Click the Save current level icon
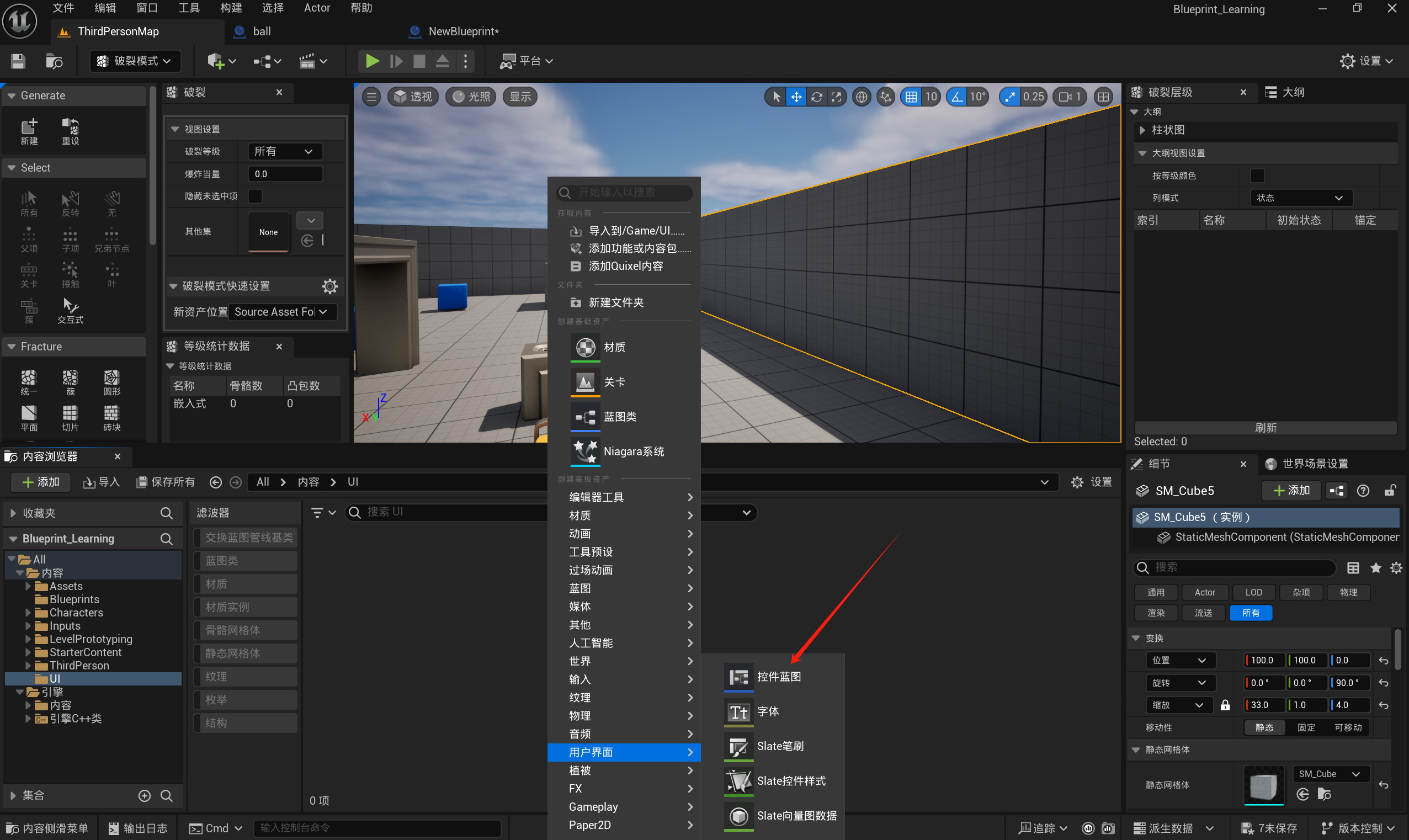The height and width of the screenshot is (840, 1409). tap(18, 61)
